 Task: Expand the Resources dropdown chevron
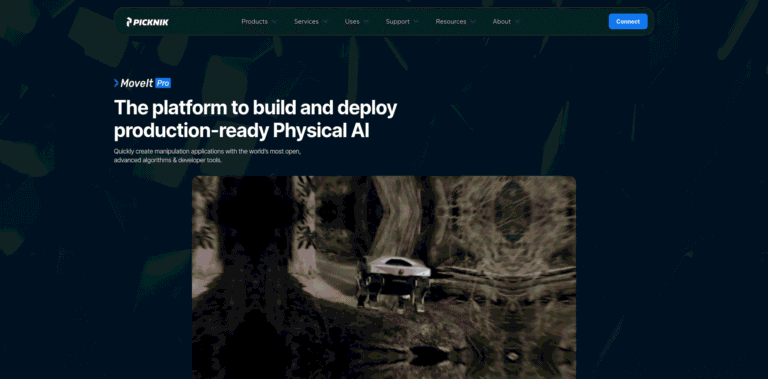pyautogui.click(x=473, y=22)
